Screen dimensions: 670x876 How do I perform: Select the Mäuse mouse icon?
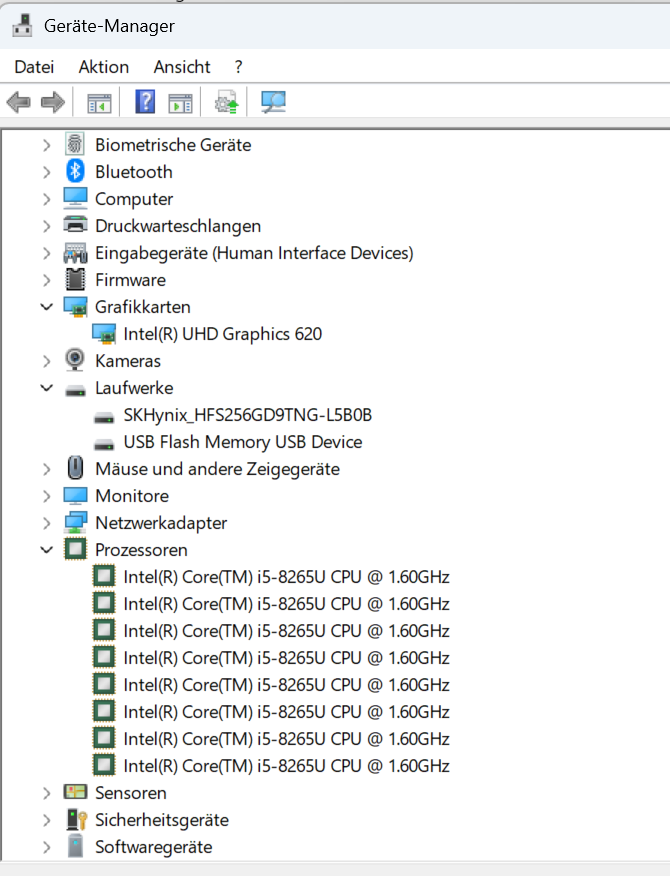75,468
